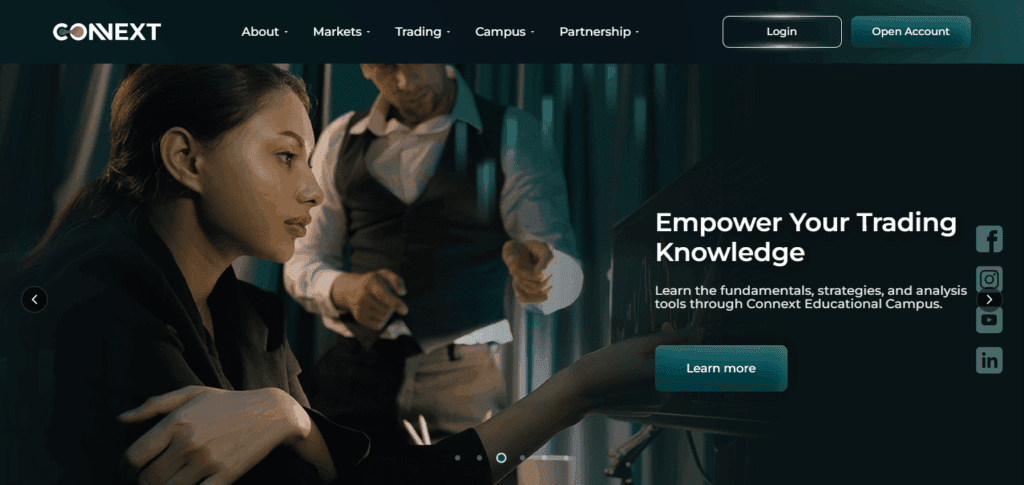
Task: Open the Instagram social icon
Action: point(989,279)
